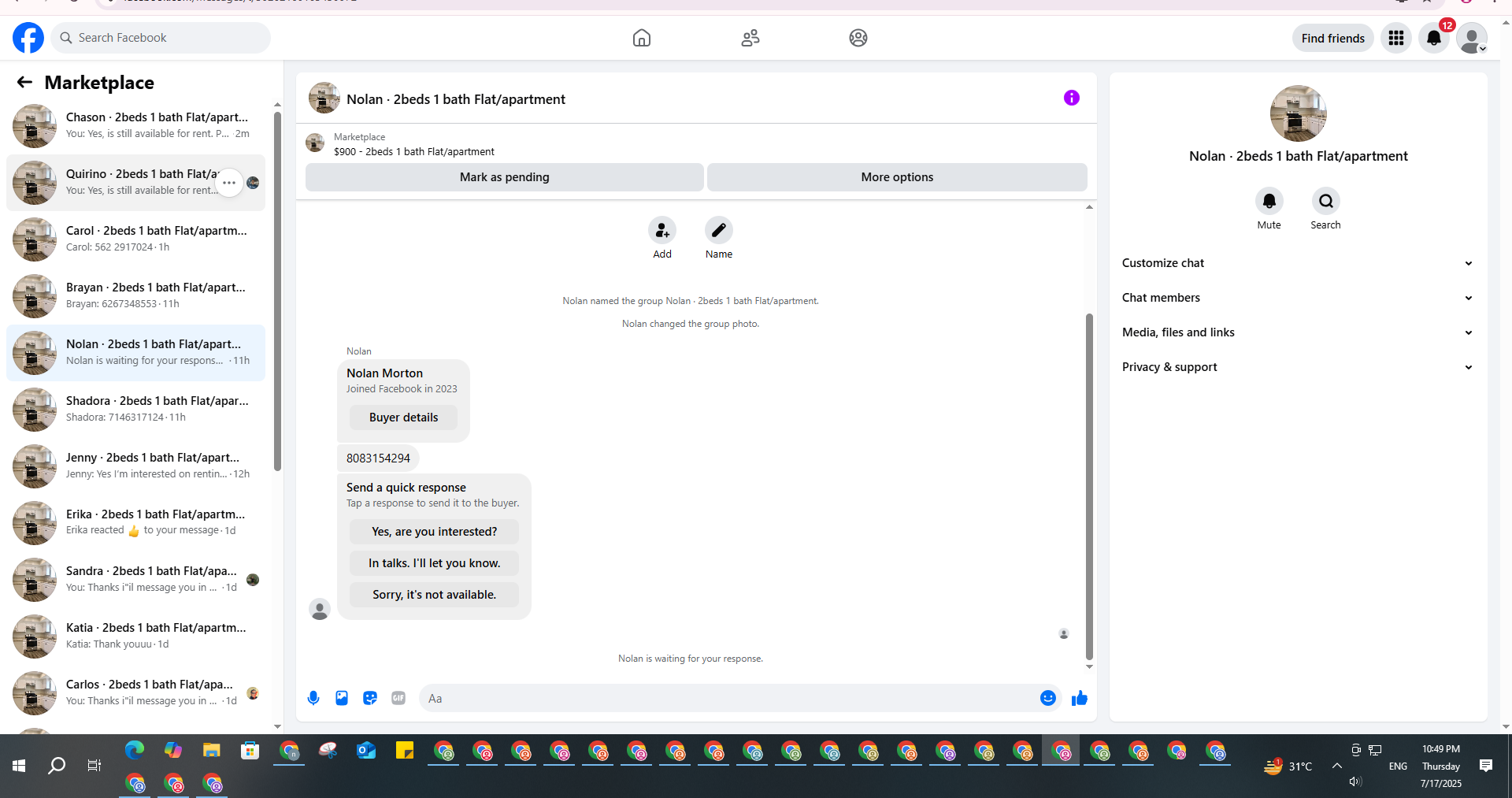This screenshot has height=798, width=1512.
Task: Open Chason conversation in list
Action: point(135,126)
